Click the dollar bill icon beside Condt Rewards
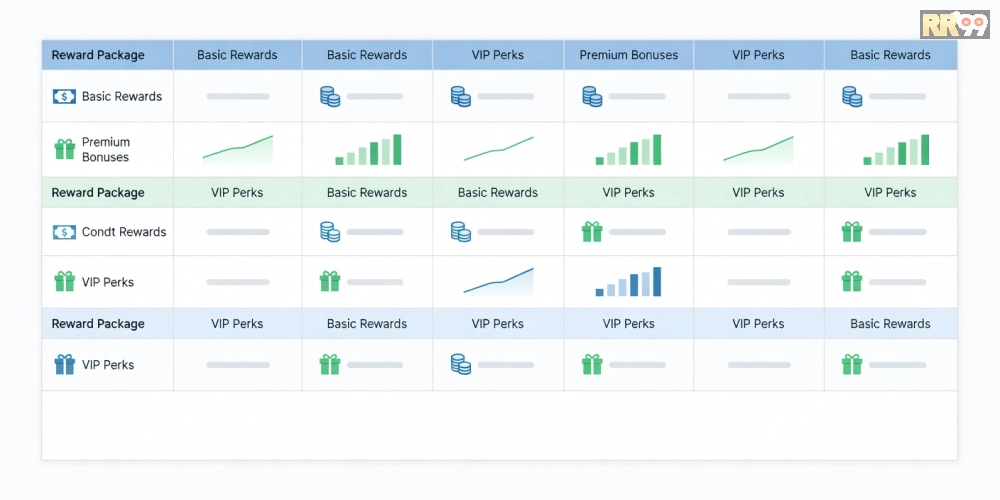The height and width of the screenshot is (500, 1000). coord(64,232)
